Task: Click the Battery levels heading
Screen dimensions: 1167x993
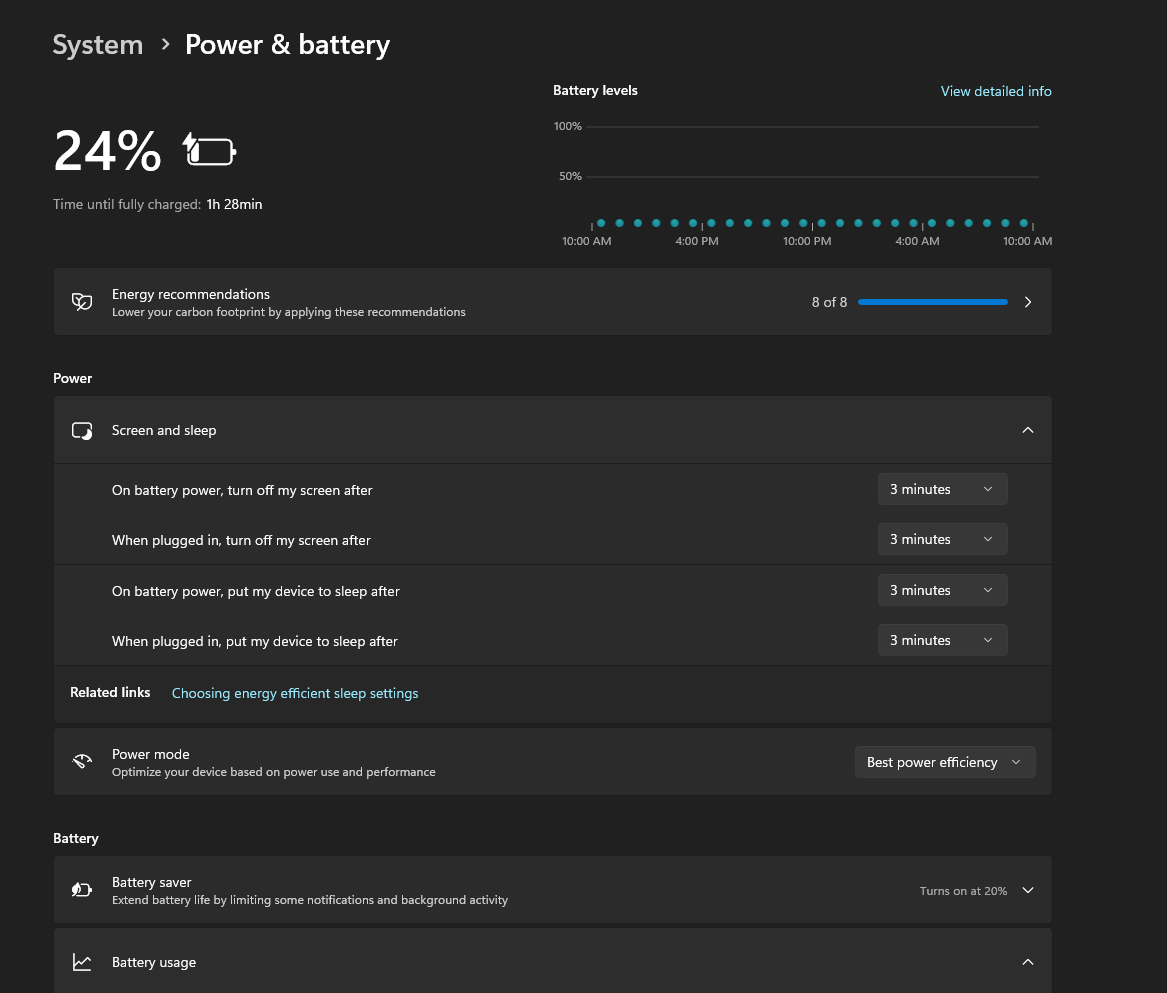Action: [x=595, y=90]
